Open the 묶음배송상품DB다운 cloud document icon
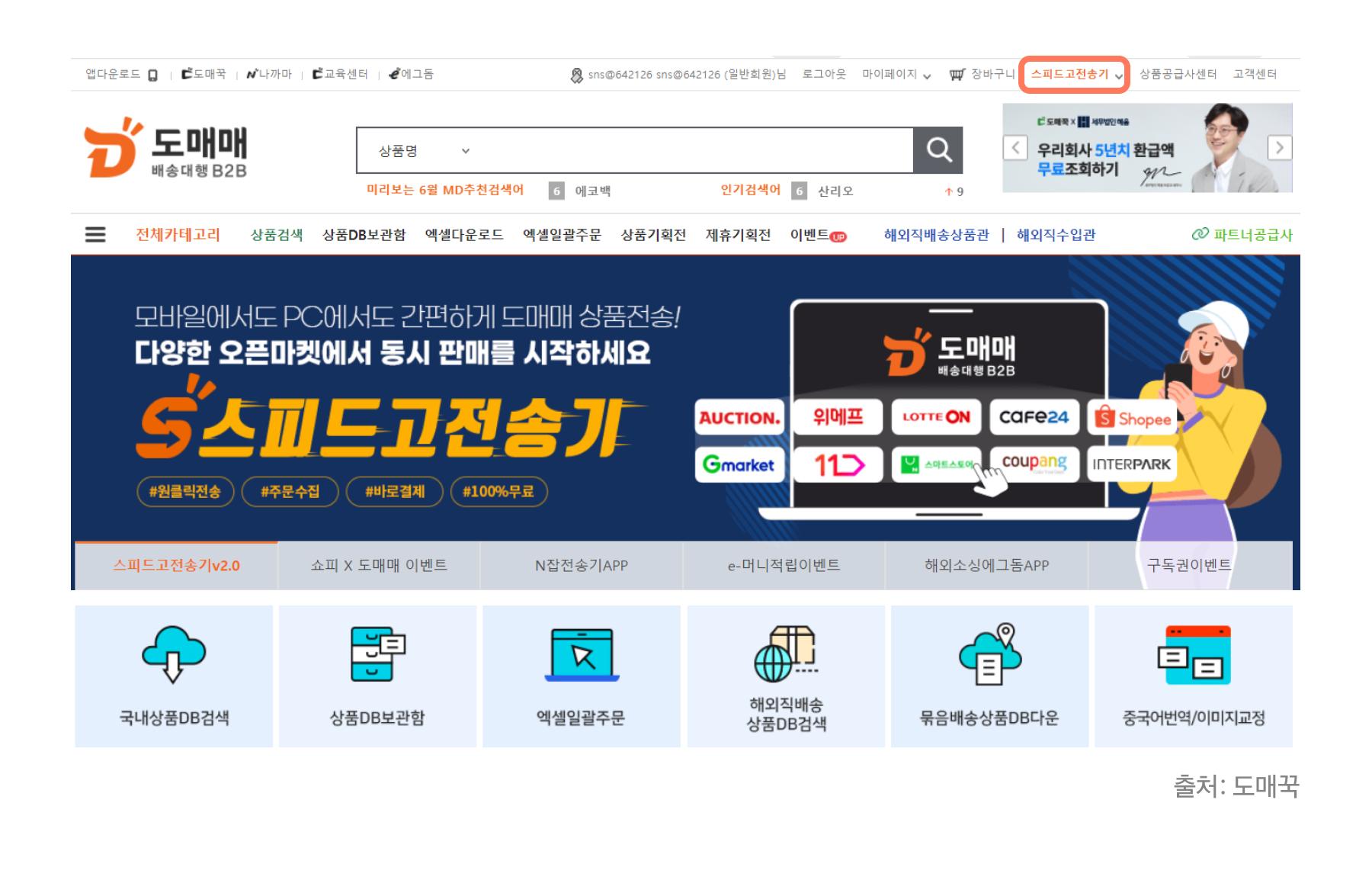The width and height of the screenshot is (1372, 896). pyautogui.click(x=989, y=654)
